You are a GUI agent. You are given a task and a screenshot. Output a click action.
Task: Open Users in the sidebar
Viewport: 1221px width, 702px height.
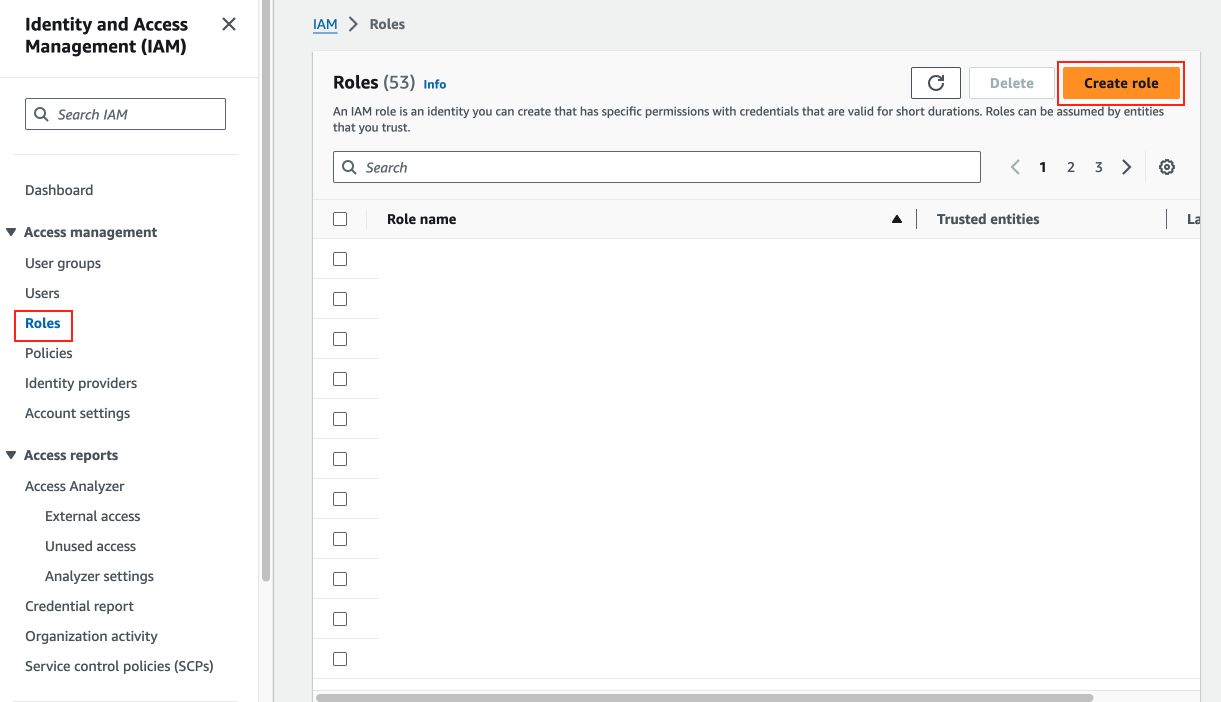point(42,293)
